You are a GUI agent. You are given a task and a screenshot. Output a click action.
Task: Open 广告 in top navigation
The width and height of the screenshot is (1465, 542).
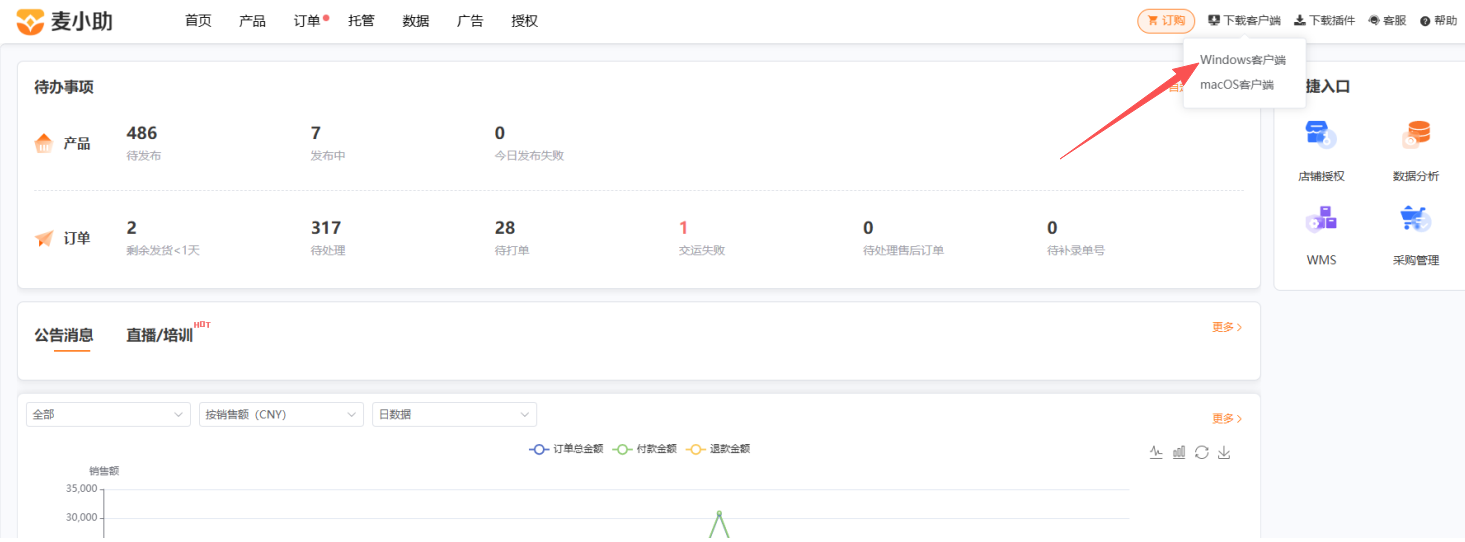coord(470,20)
